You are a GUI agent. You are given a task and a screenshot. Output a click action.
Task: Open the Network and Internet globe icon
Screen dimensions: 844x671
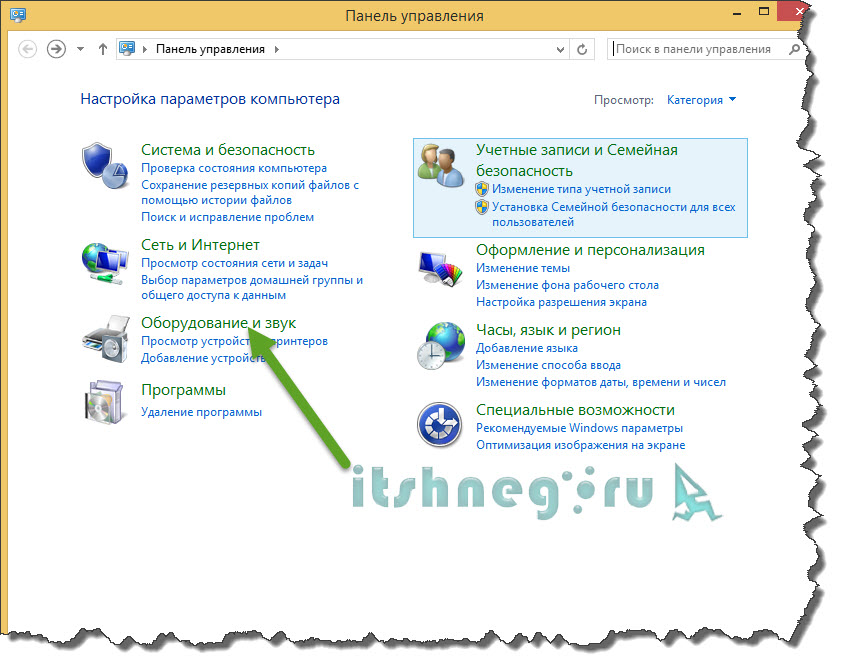[105, 263]
